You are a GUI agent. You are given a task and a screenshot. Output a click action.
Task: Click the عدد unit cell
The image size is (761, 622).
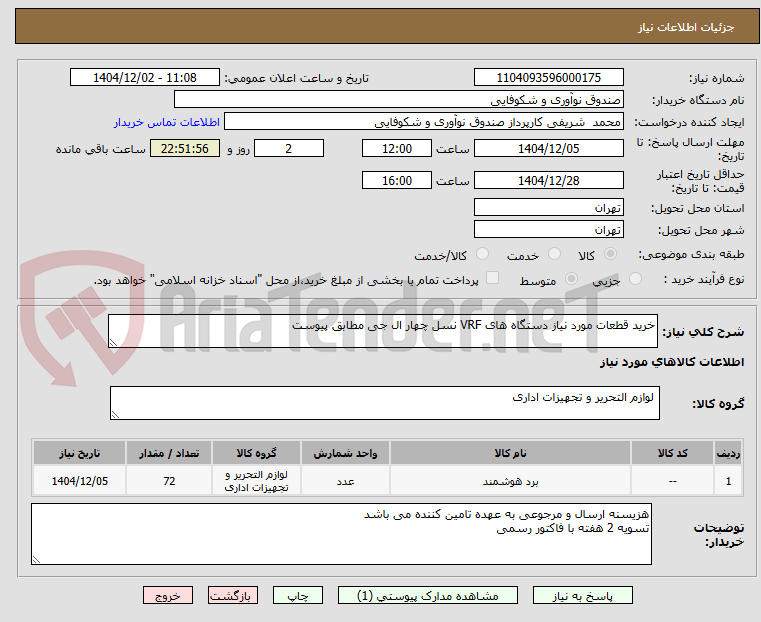click(346, 481)
